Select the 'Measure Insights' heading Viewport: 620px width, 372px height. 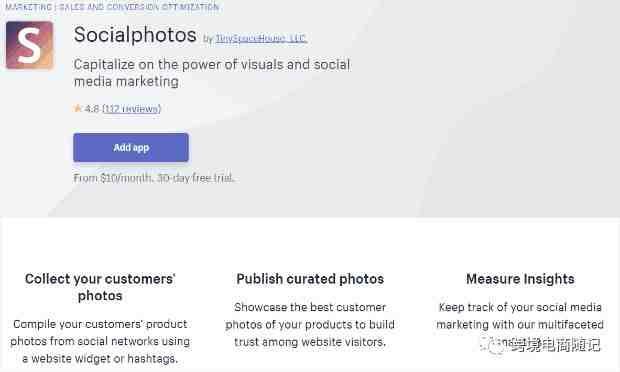click(520, 279)
